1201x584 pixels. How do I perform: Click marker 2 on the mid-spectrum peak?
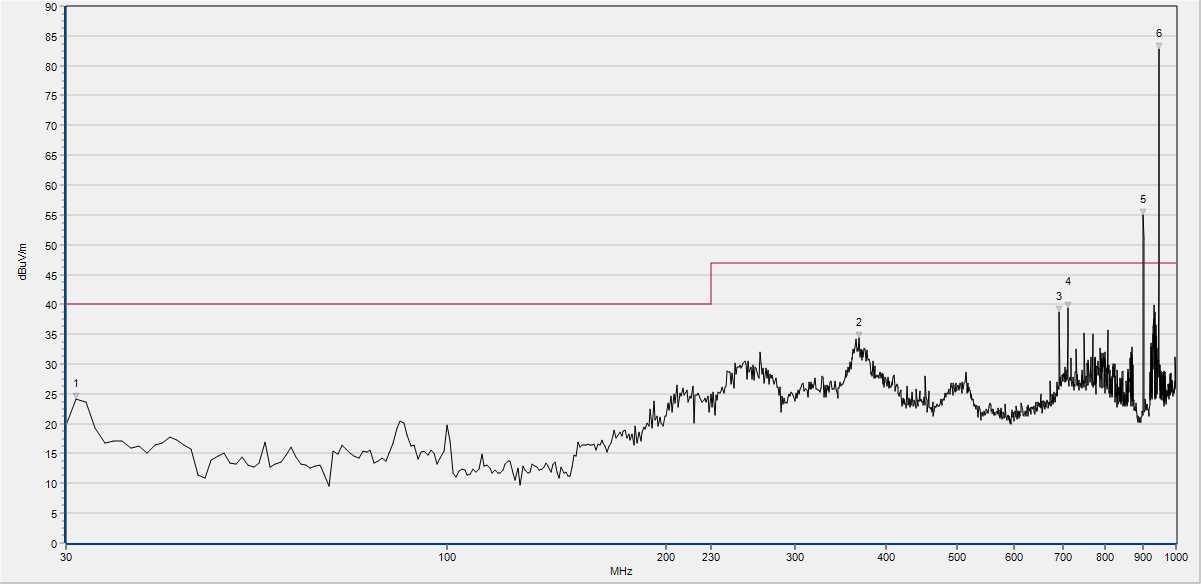click(x=858, y=334)
